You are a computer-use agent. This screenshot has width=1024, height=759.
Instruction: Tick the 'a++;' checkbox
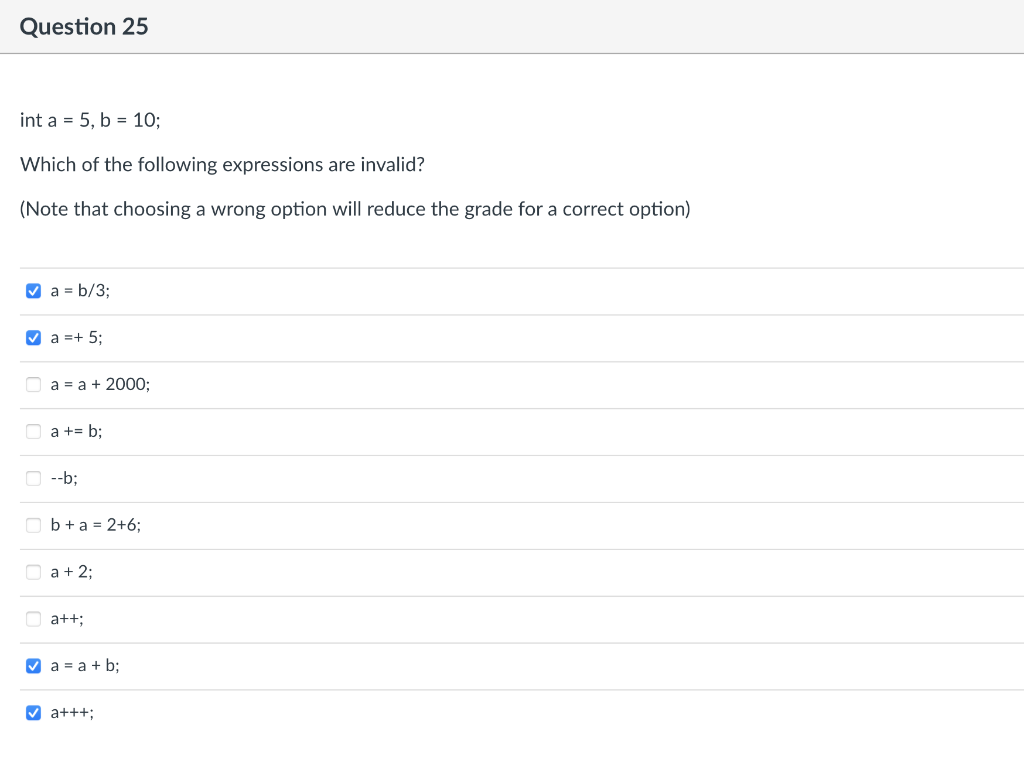pos(34,619)
